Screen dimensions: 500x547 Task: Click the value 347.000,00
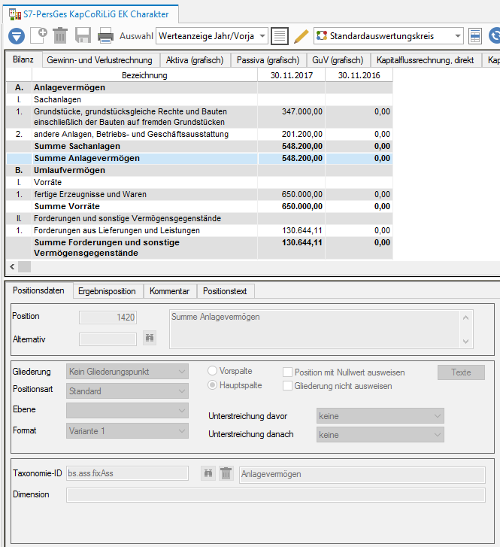302,112
